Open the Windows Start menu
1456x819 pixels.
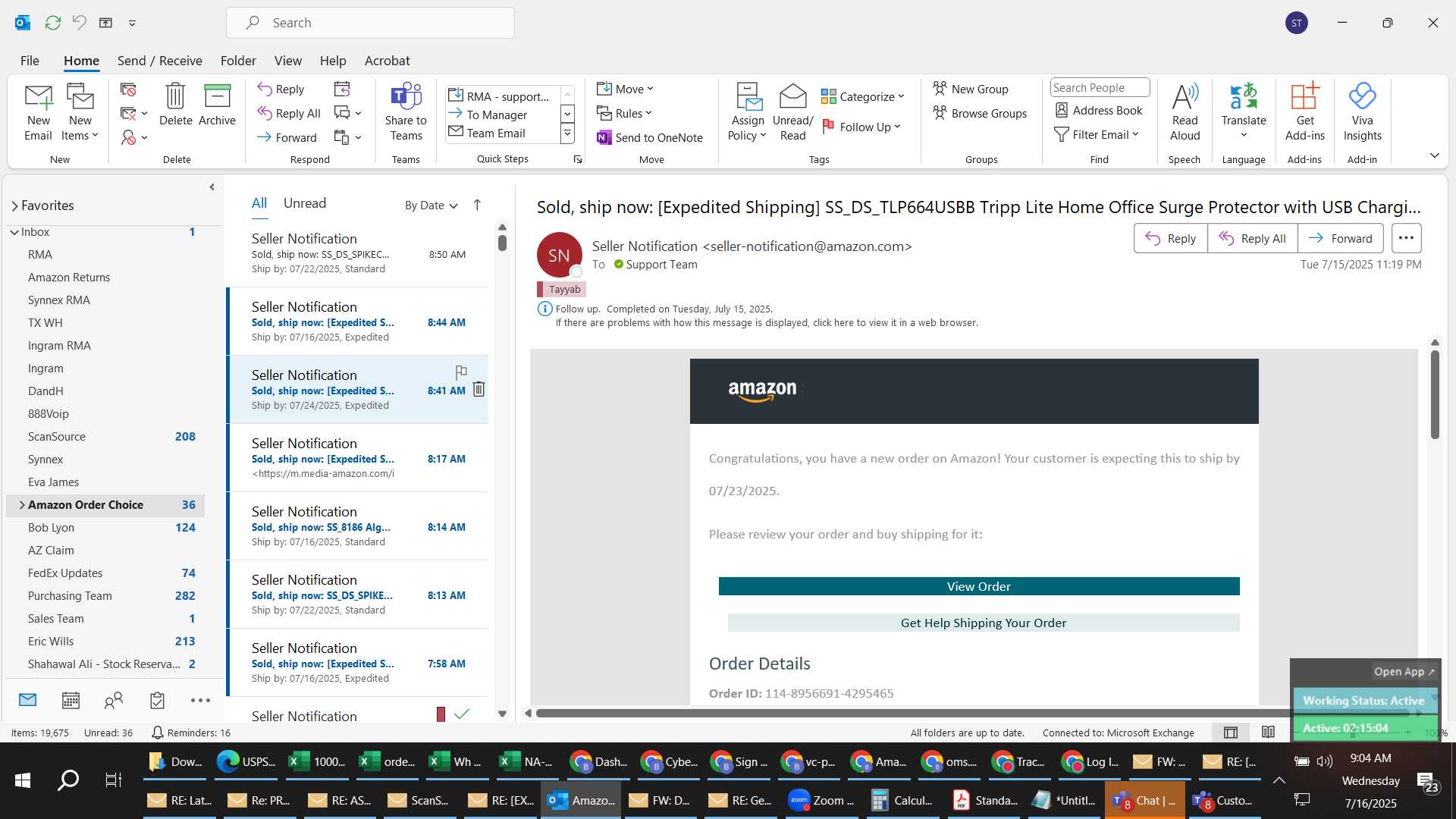tap(23, 780)
